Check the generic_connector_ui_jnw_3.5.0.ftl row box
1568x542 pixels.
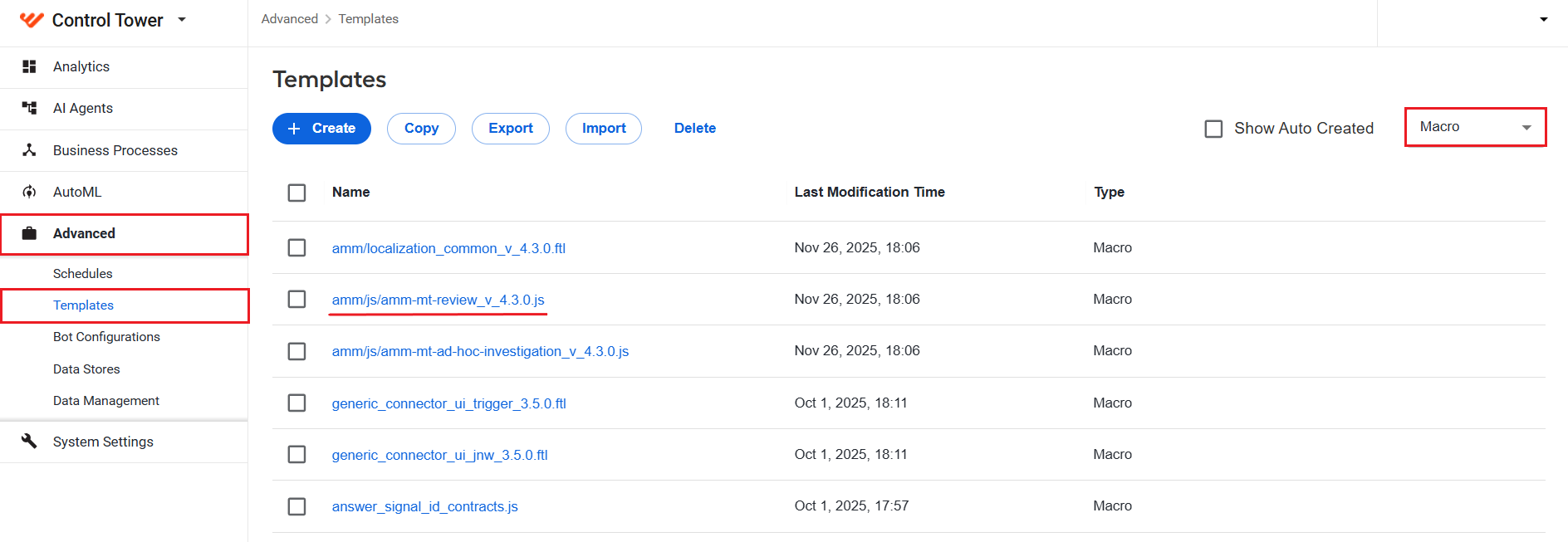pyautogui.click(x=296, y=454)
